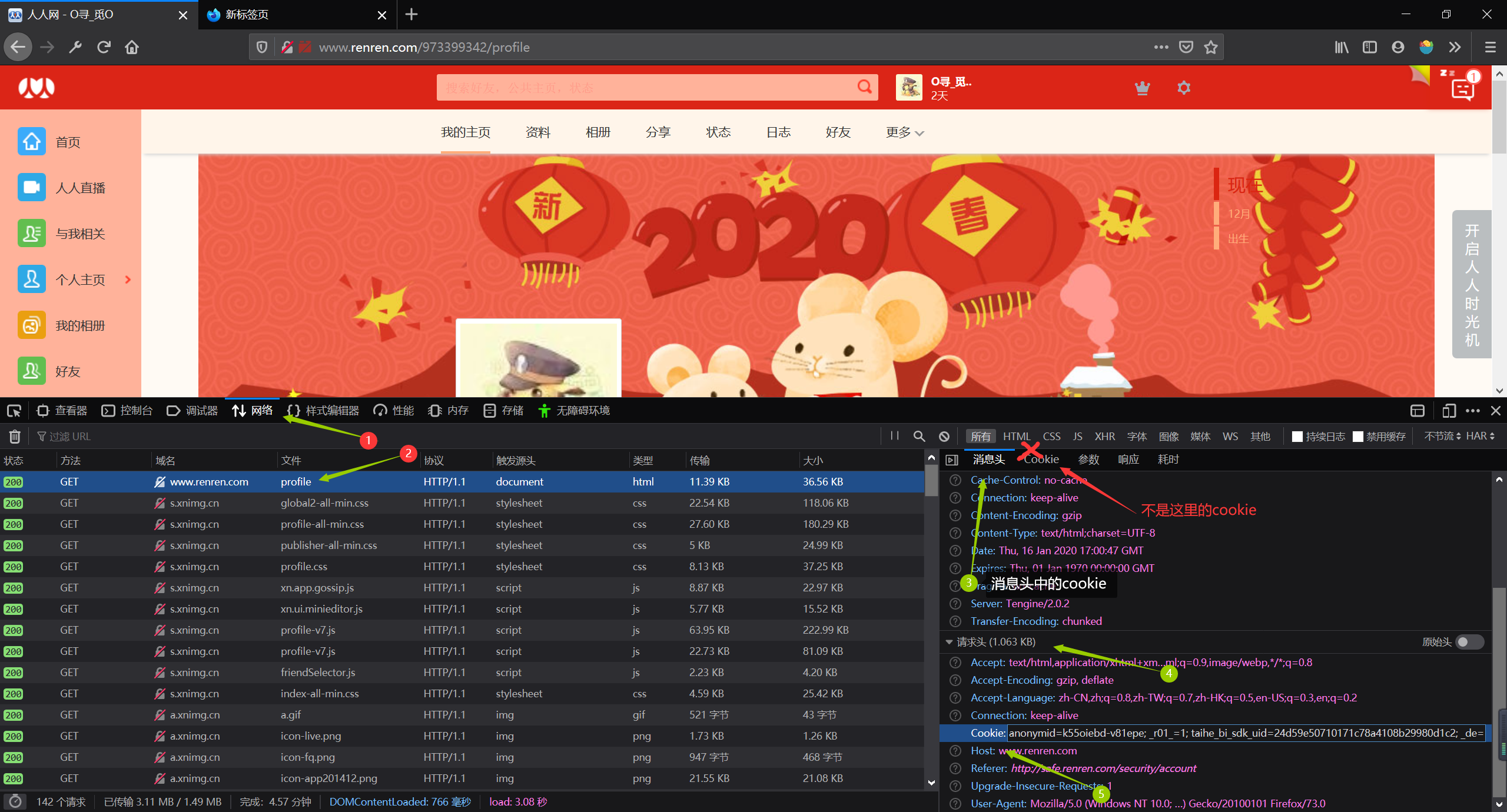
Task: Open the Referer link to safe.renren.com
Action: point(1103,768)
